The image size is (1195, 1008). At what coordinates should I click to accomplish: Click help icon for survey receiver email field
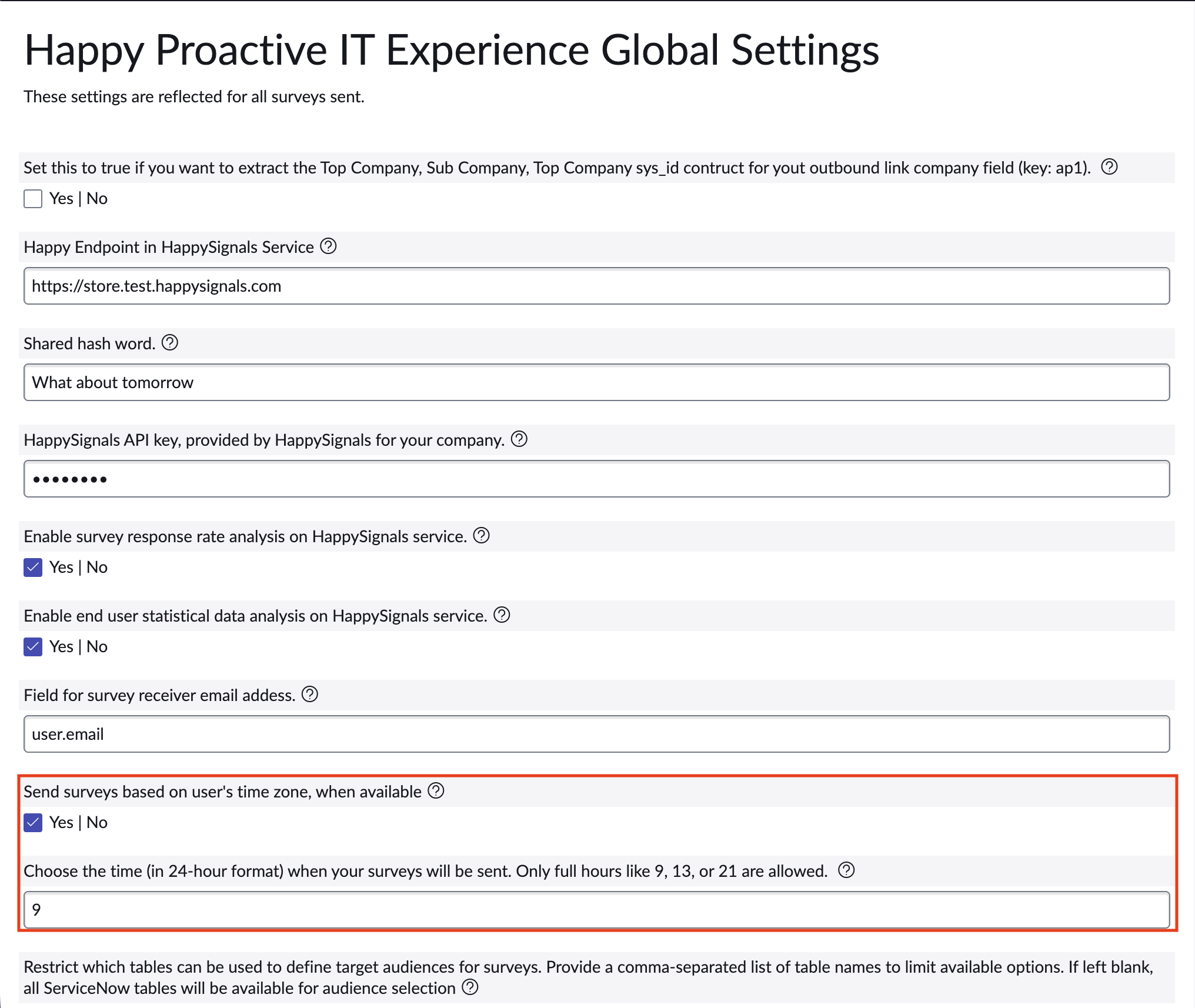point(310,695)
